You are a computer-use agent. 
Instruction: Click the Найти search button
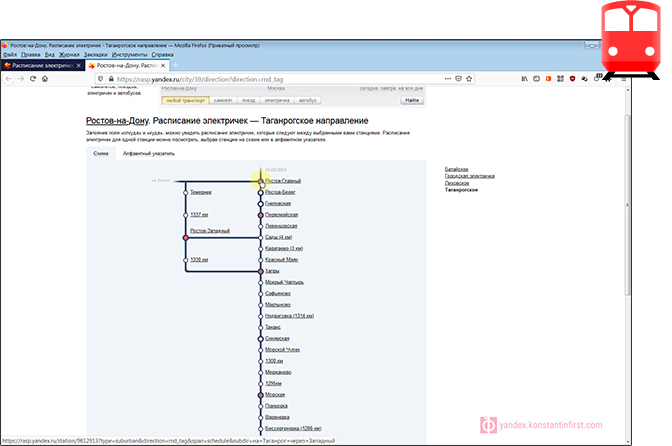(x=412, y=100)
